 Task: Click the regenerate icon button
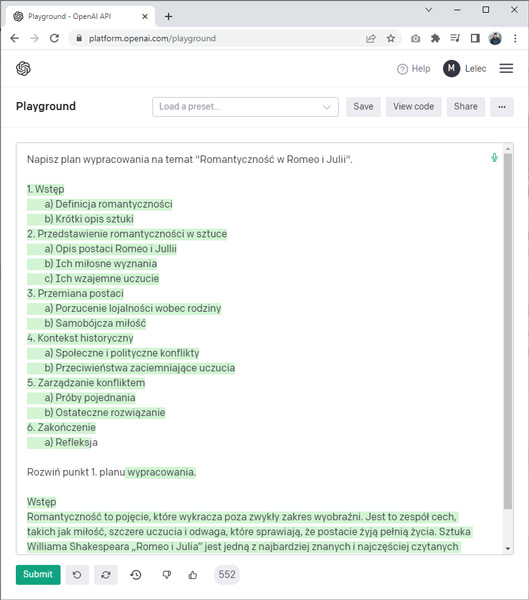coord(106,575)
